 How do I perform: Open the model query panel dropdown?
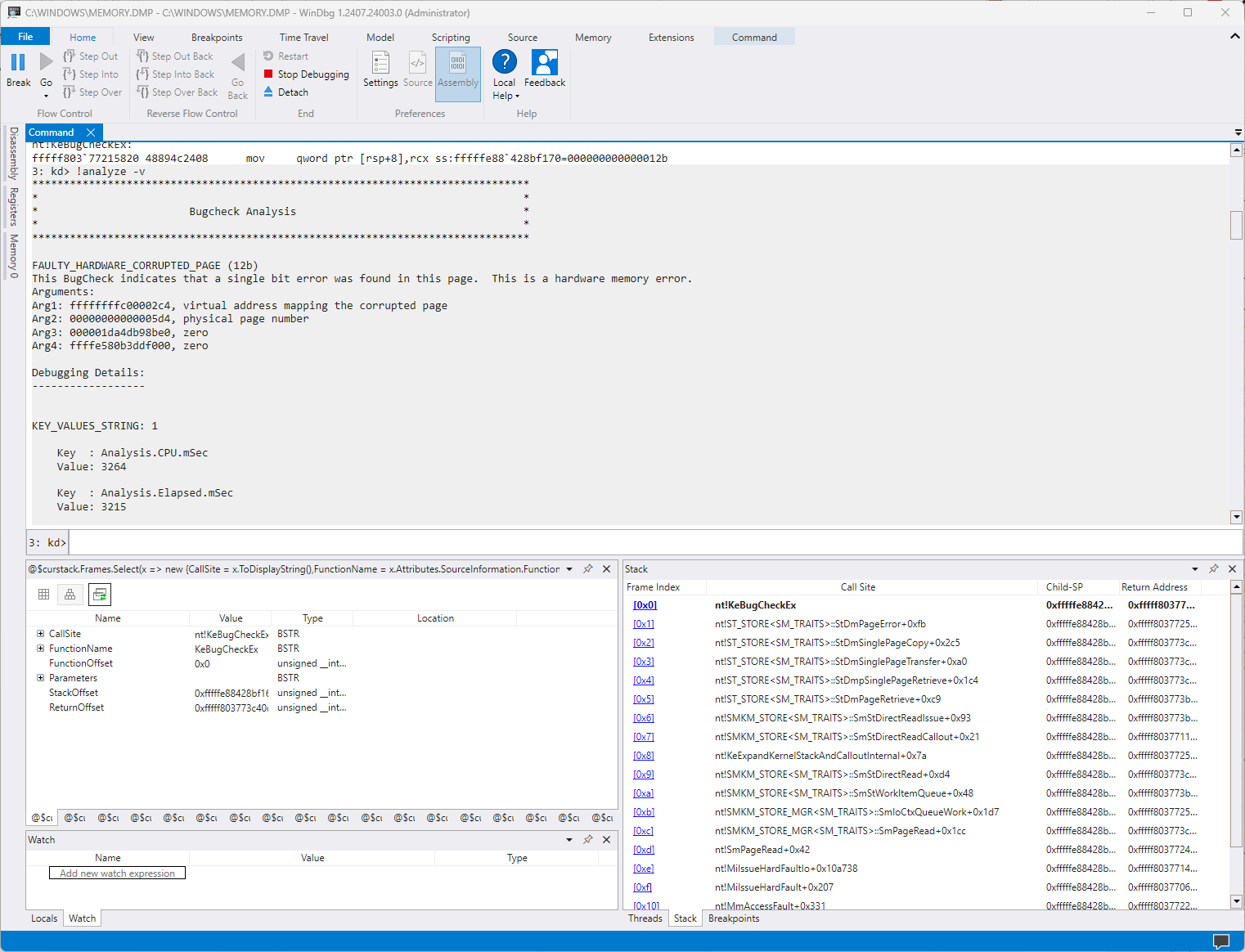569,568
